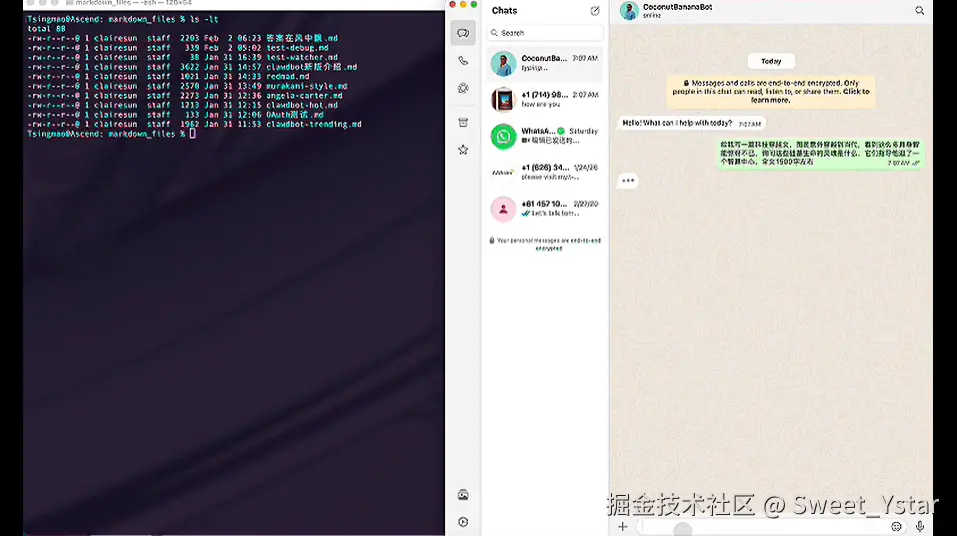This screenshot has width=957, height=536.
Task: Record a voice message with microphone icon
Action: pyautogui.click(x=920, y=526)
